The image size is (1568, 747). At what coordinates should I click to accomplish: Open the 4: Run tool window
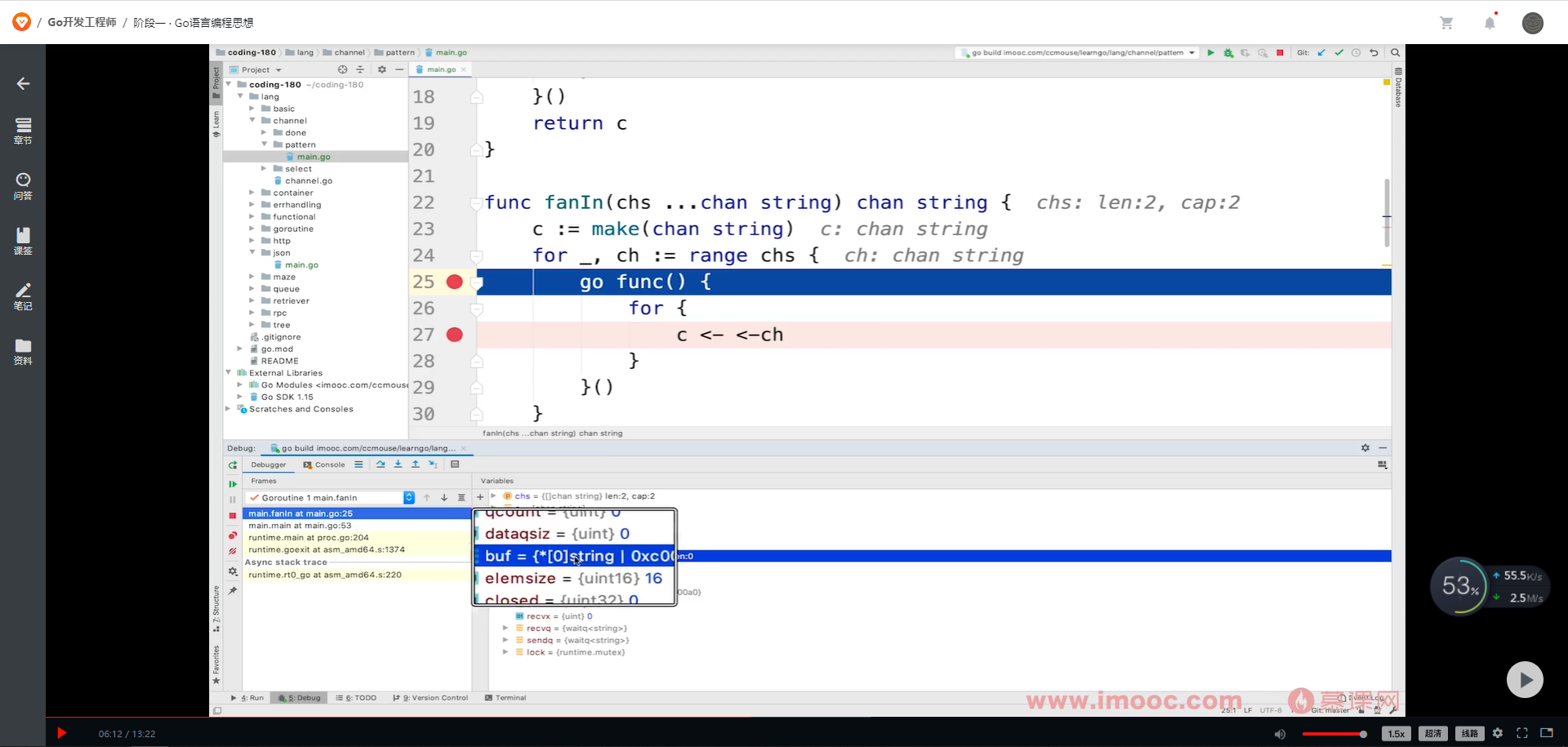pos(247,698)
